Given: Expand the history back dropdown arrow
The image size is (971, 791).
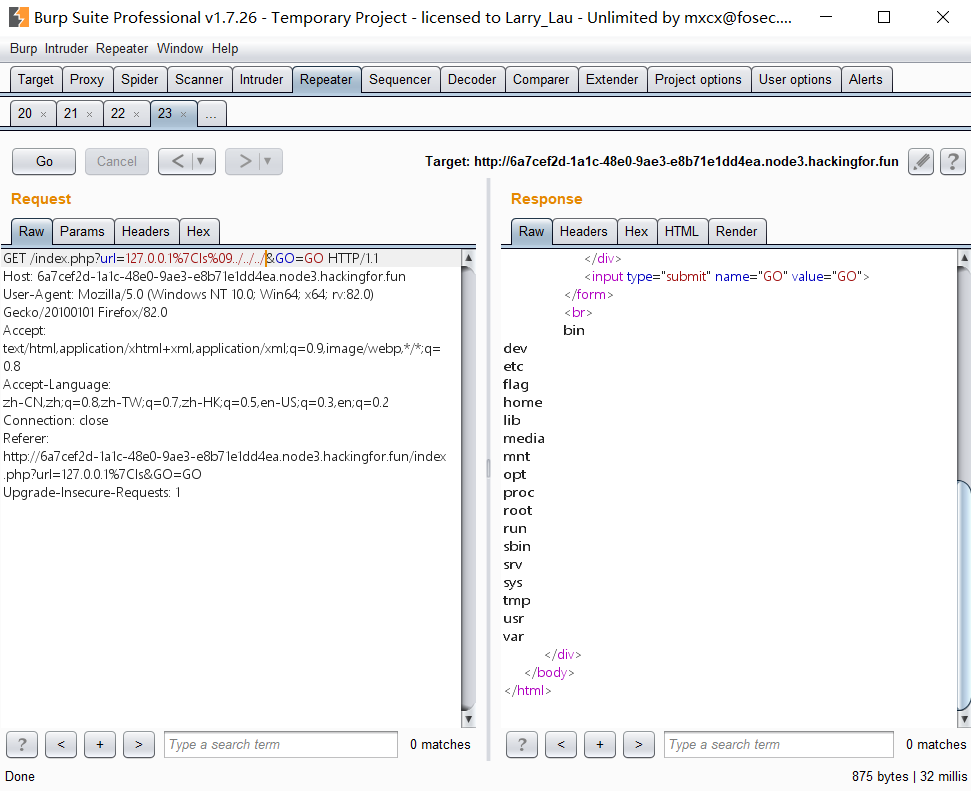Looking at the screenshot, I should pyautogui.click(x=200, y=162).
